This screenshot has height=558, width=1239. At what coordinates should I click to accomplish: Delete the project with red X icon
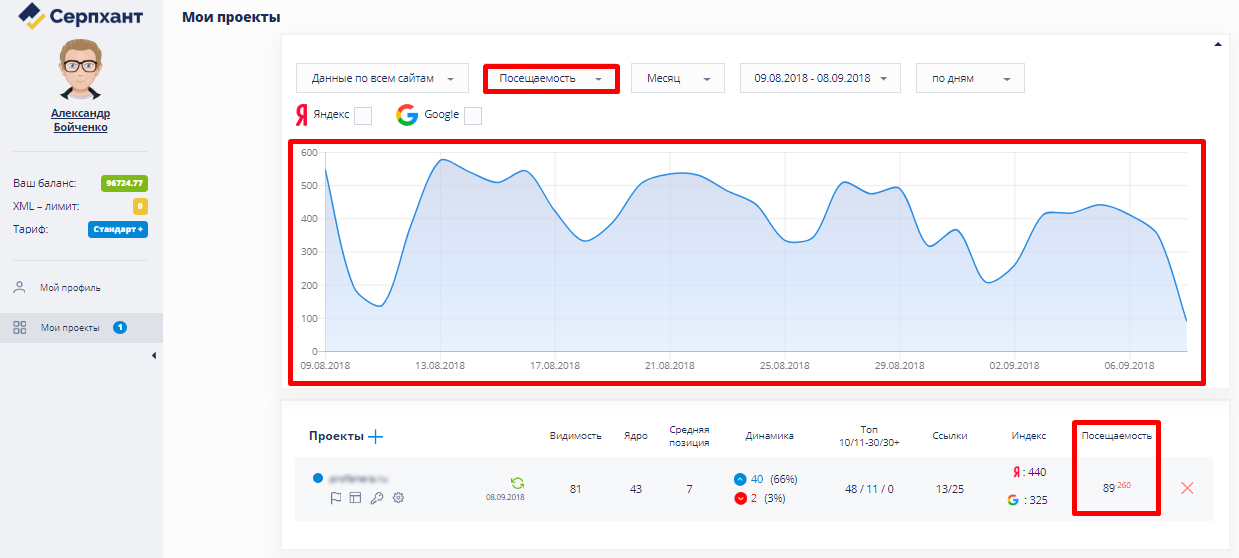[1187, 488]
